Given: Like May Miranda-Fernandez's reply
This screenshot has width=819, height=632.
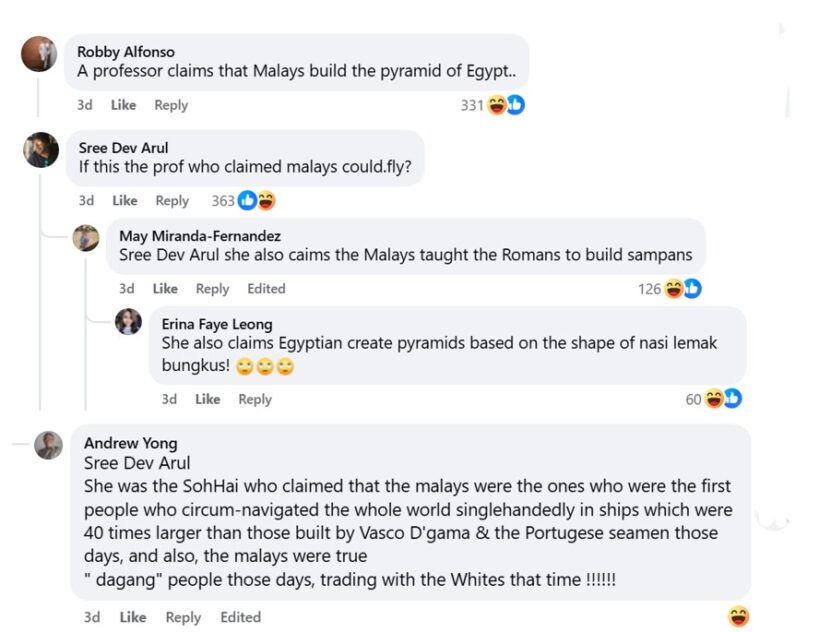Looking at the screenshot, I should pyautogui.click(x=165, y=289).
